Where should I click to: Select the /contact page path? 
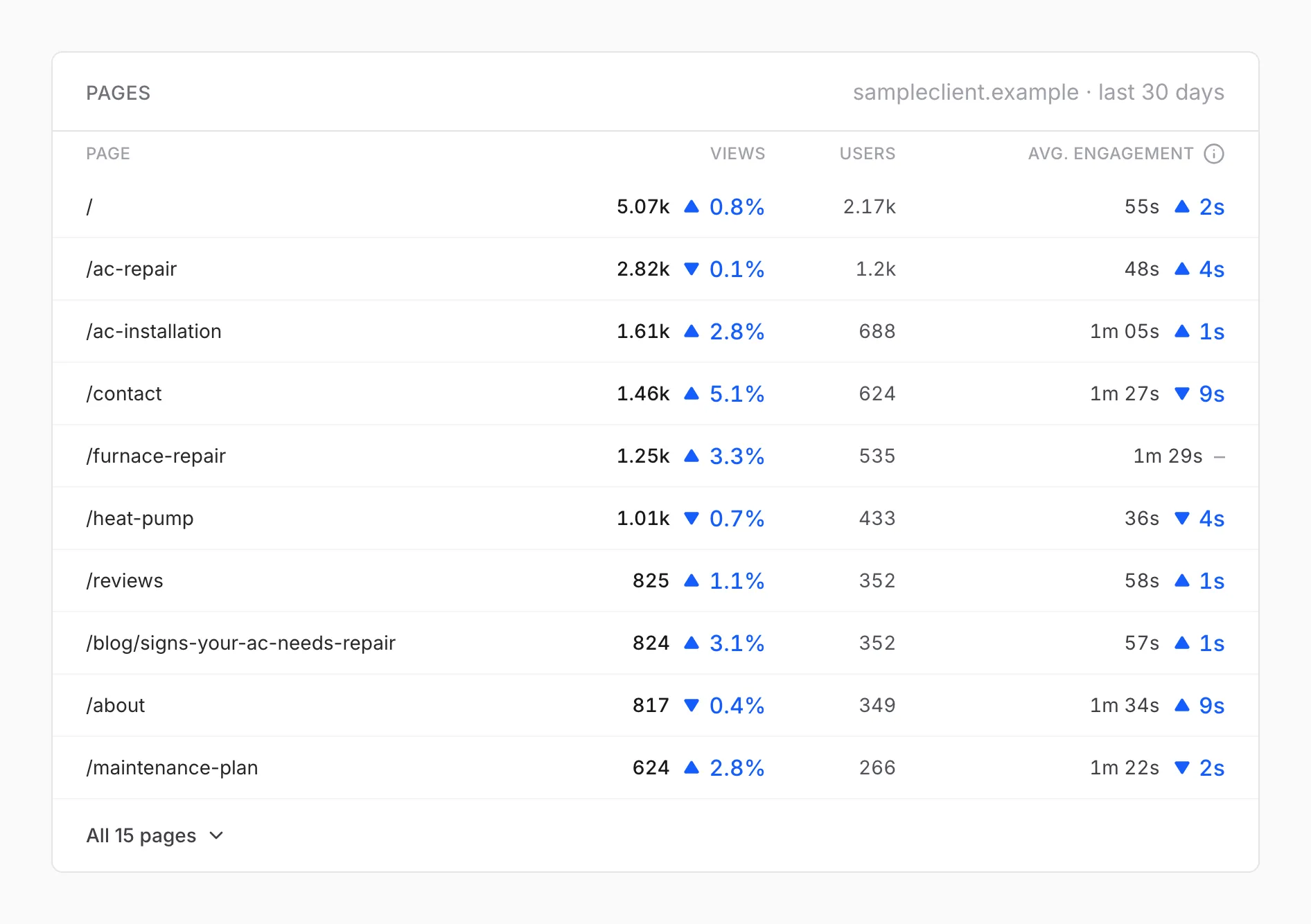pos(124,393)
